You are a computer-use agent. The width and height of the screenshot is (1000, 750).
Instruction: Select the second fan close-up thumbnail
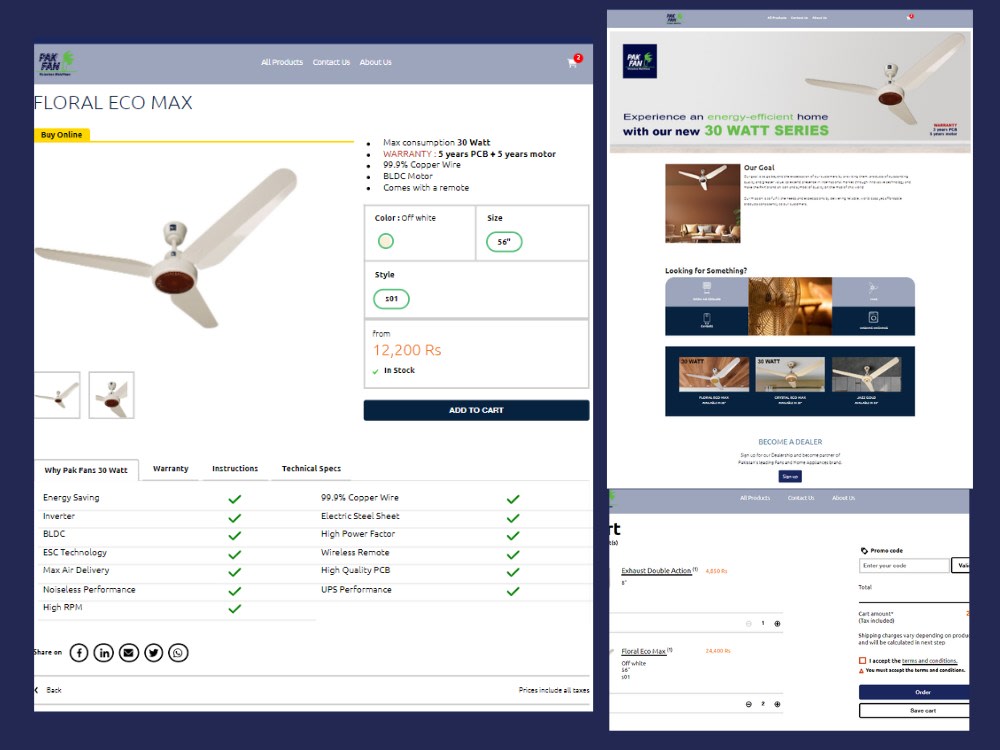point(112,395)
